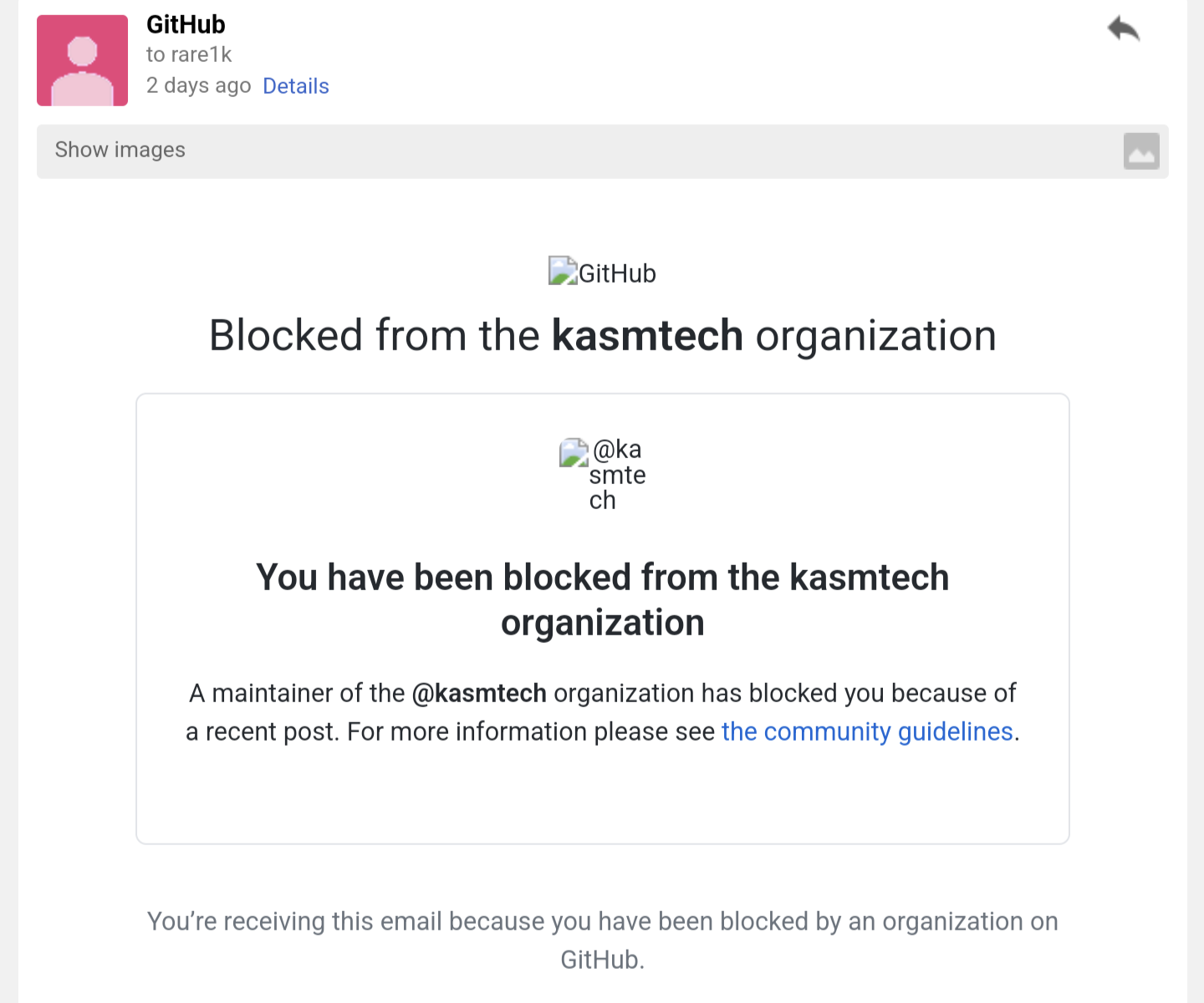The height and width of the screenshot is (1003, 1204).
Task: Click the bold @kasmtech mention in paragraph
Action: tap(479, 694)
